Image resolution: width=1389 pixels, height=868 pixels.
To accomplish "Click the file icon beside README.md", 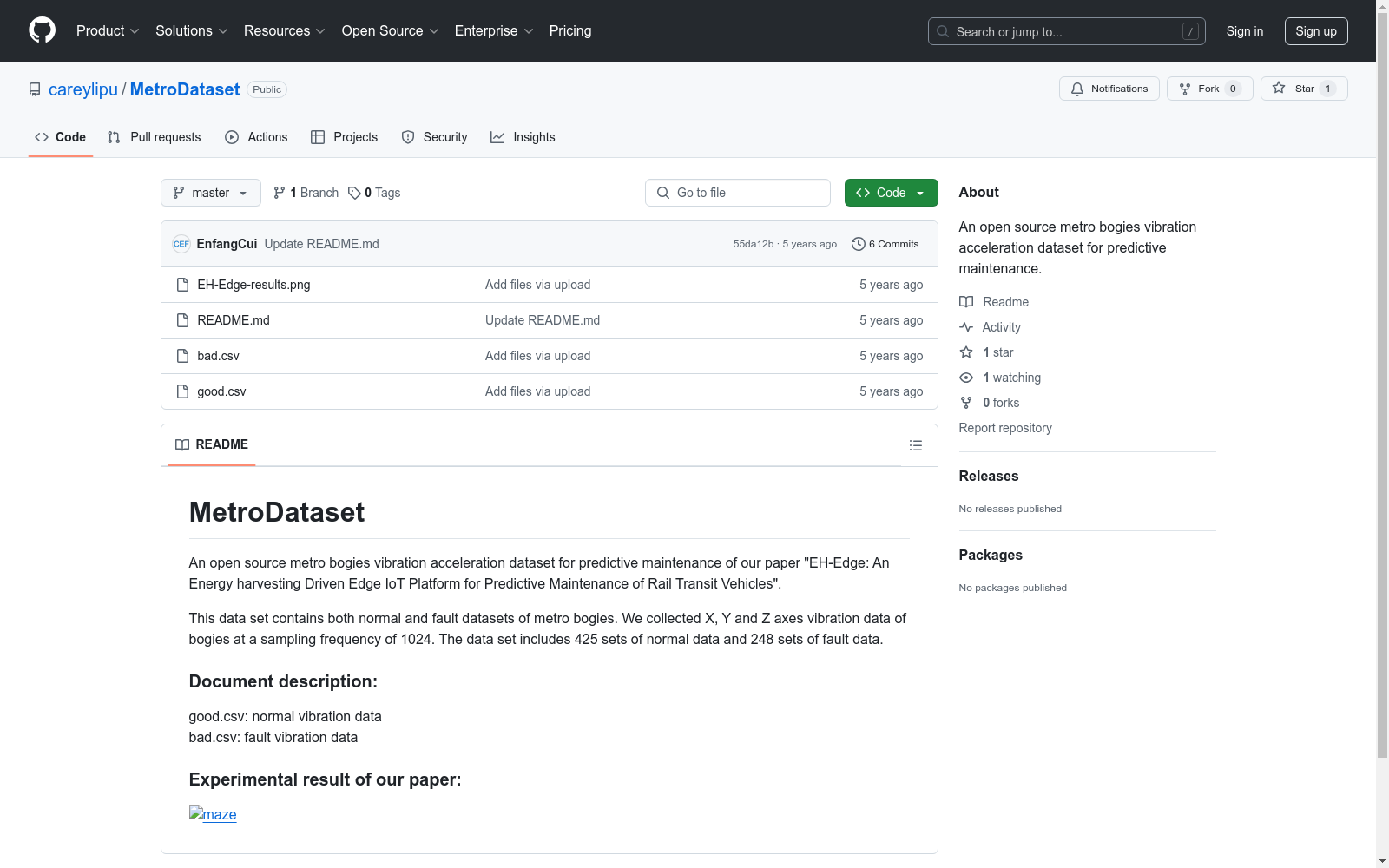I will point(182,320).
